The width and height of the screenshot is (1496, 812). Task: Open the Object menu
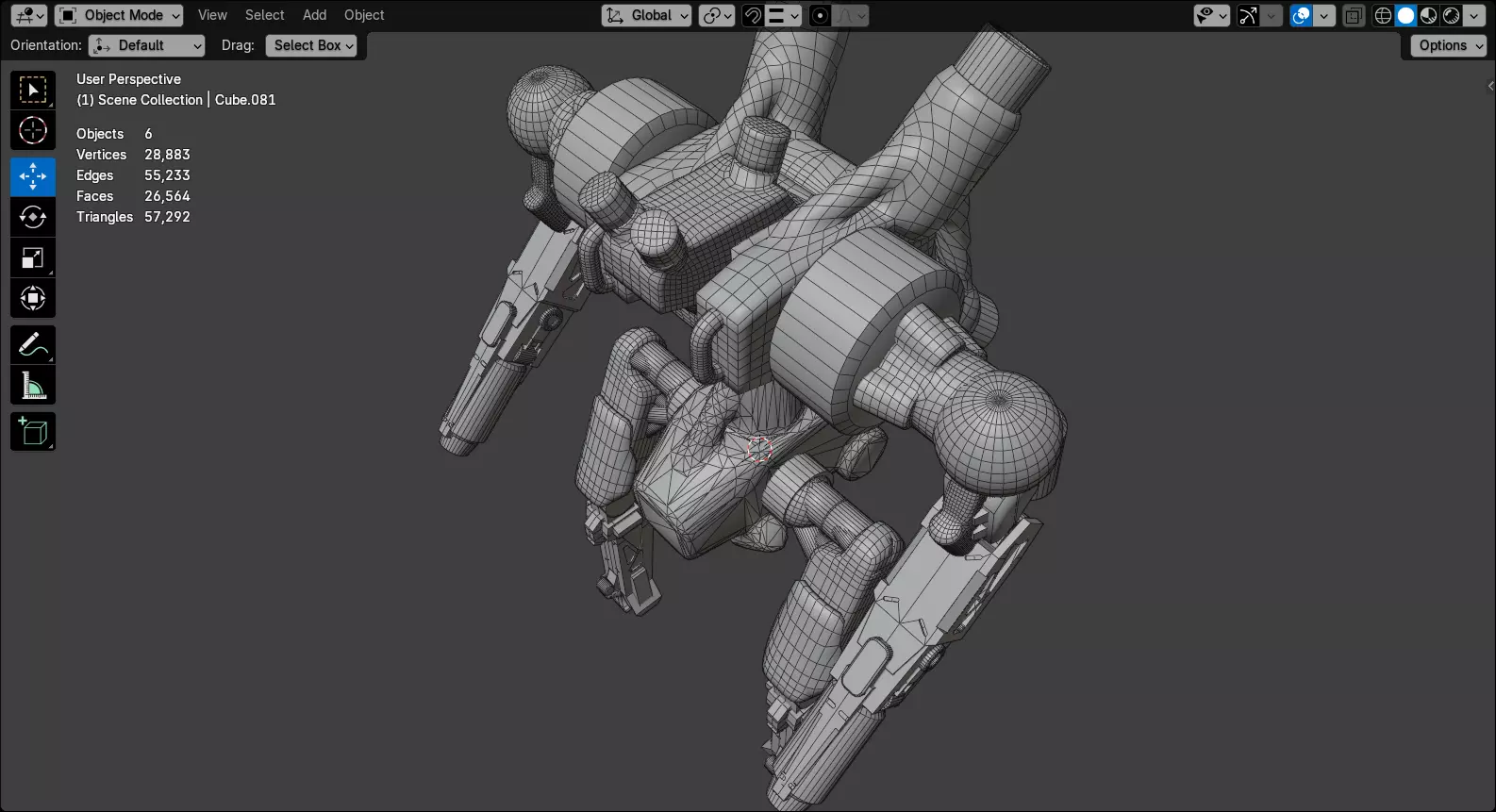(x=364, y=15)
